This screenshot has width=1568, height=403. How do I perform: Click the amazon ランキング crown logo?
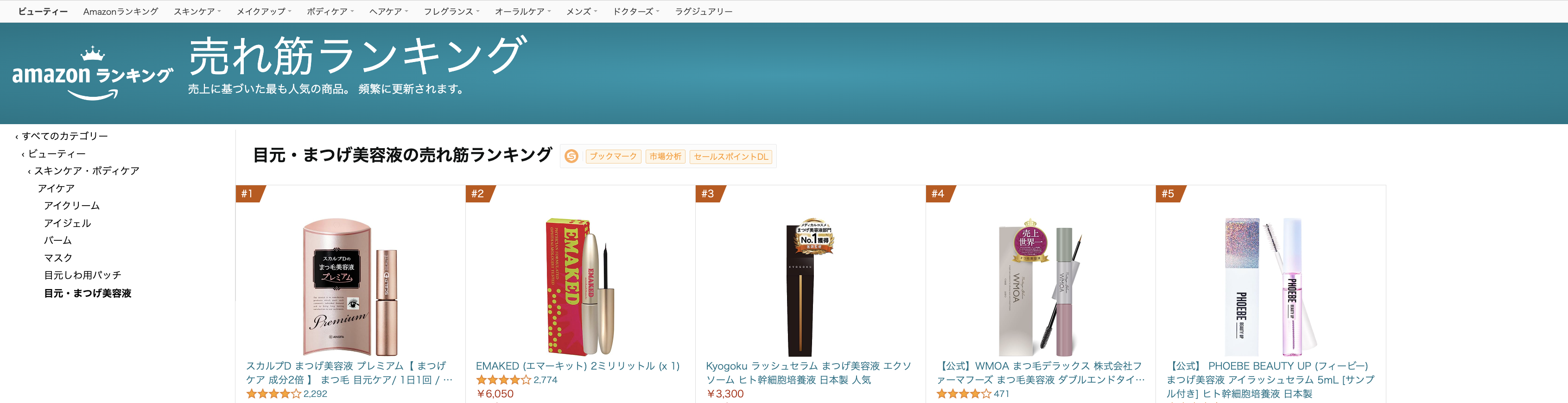tap(93, 73)
